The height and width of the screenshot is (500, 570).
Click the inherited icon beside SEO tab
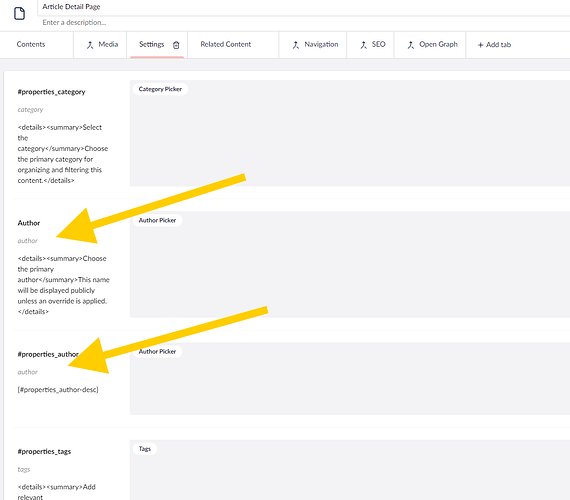pyautogui.click(x=363, y=45)
